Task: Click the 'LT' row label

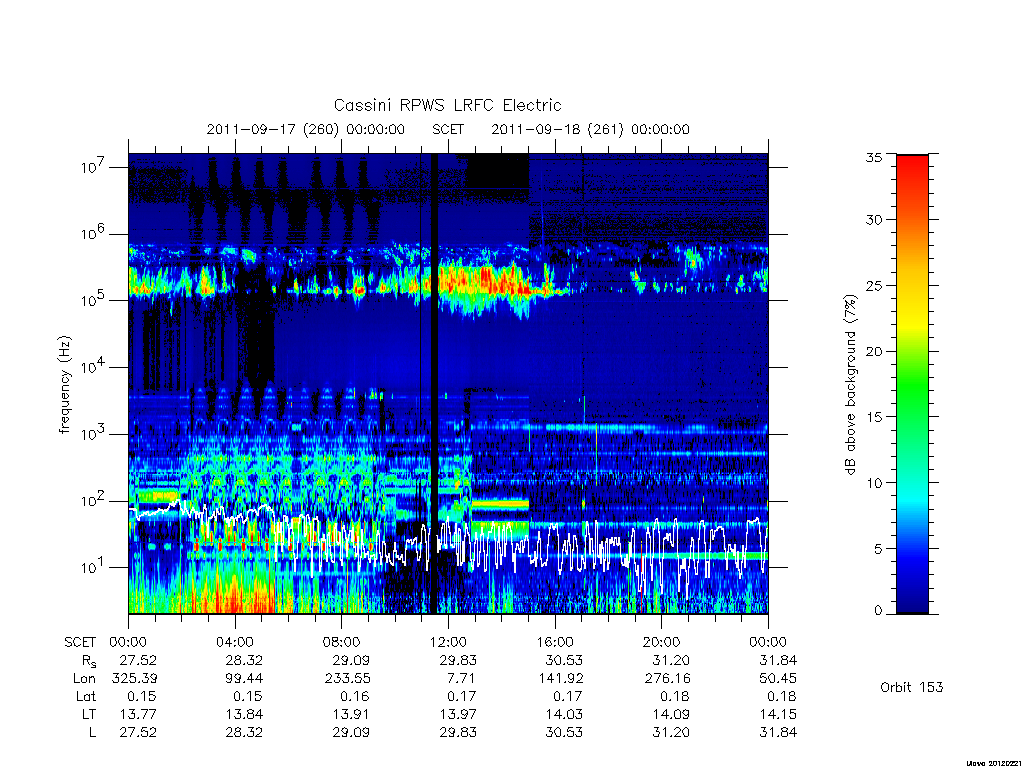Action: 89,714
